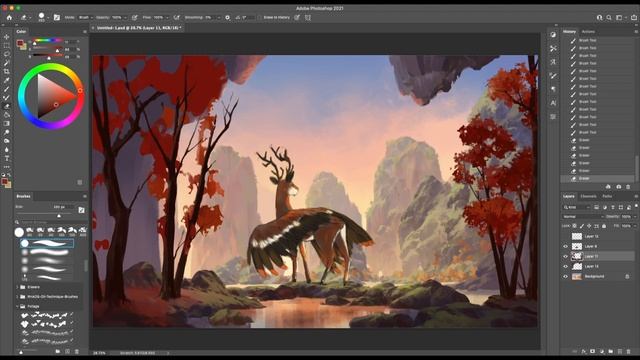Screen dimensions: 640x360
Task: Hide Layer 8 with its eye icon
Action: (566, 246)
